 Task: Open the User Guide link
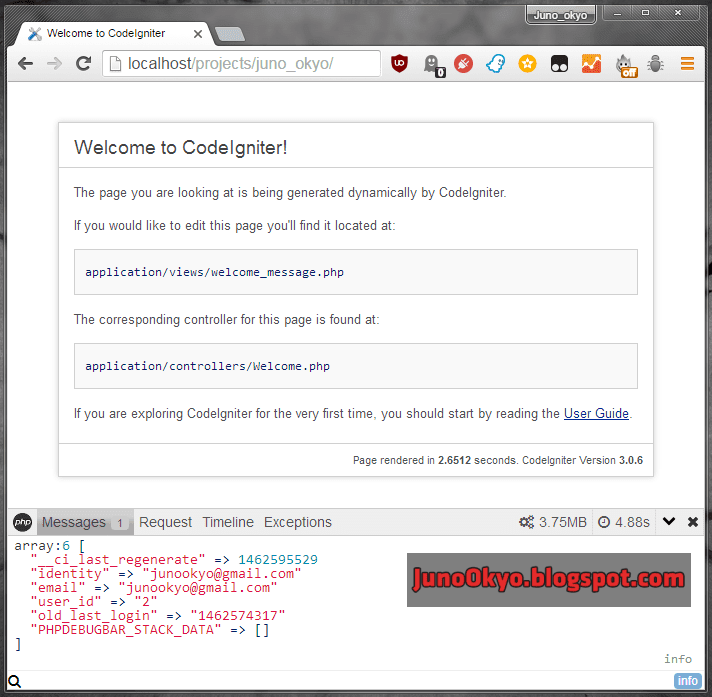(596, 414)
